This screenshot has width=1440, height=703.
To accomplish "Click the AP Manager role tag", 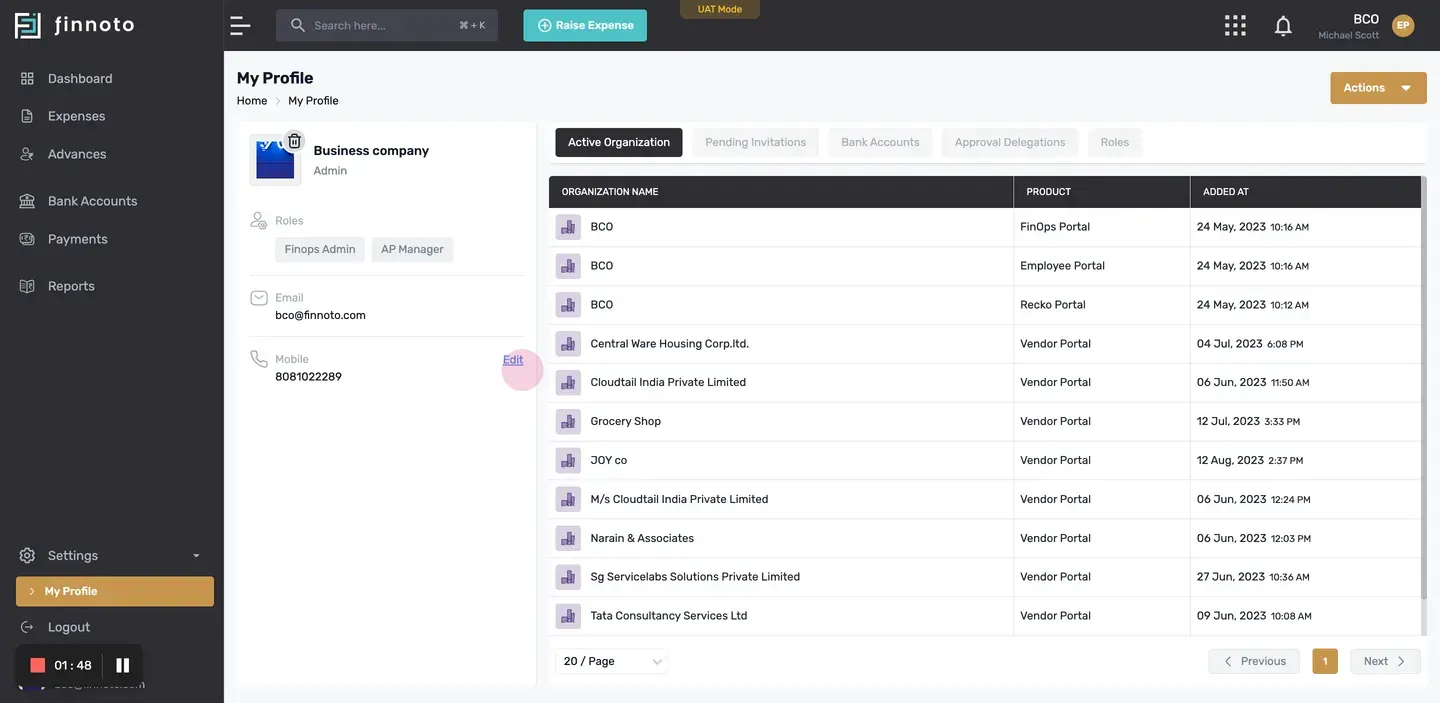I will click(x=412, y=249).
